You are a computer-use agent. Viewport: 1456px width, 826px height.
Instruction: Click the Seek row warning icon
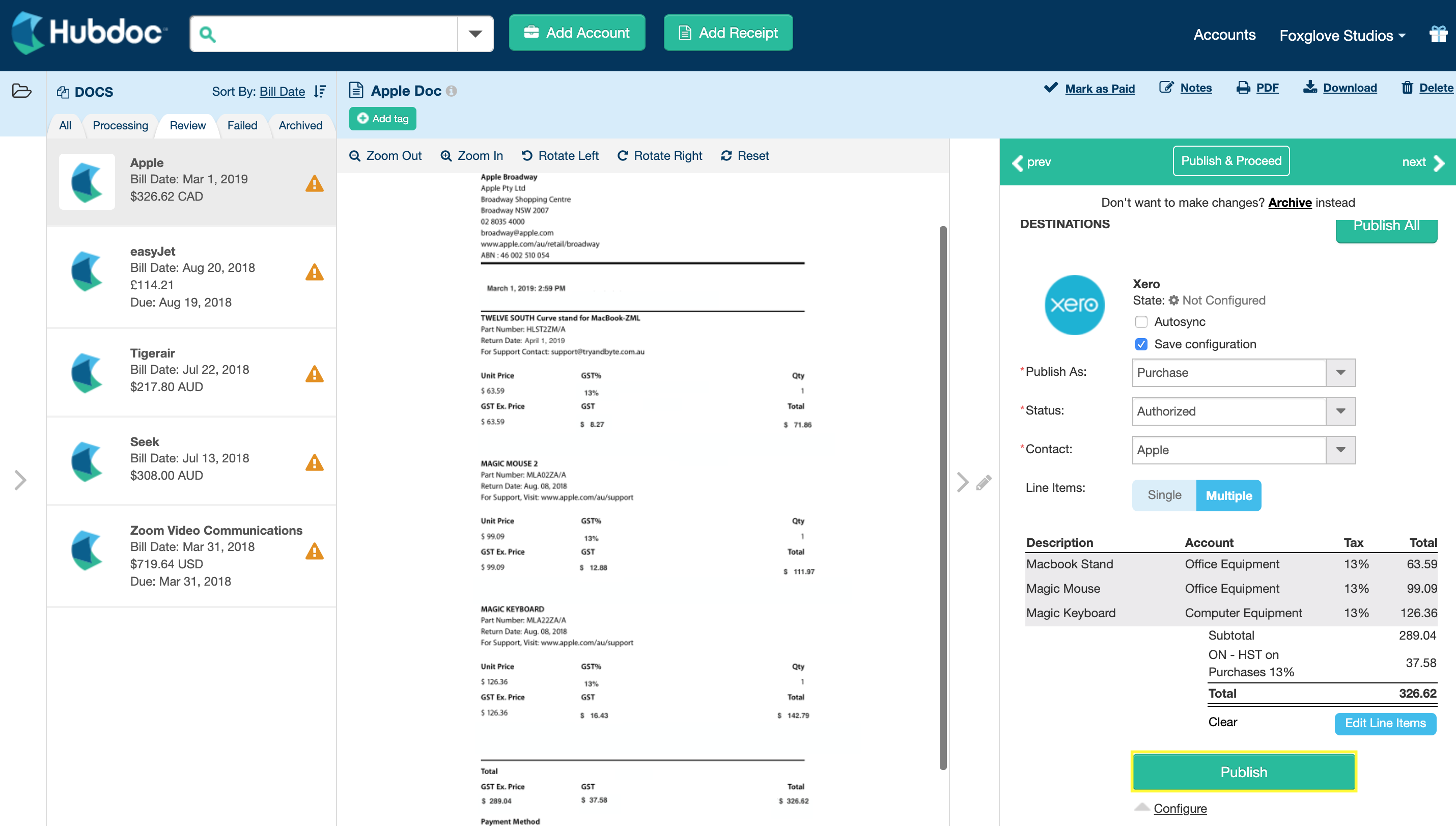coord(315,462)
